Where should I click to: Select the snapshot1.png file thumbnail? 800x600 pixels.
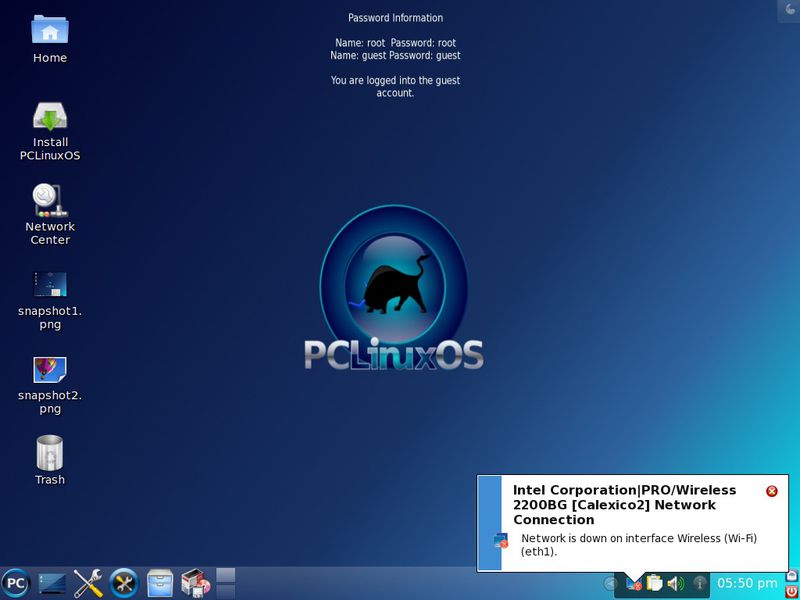coord(49,284)
